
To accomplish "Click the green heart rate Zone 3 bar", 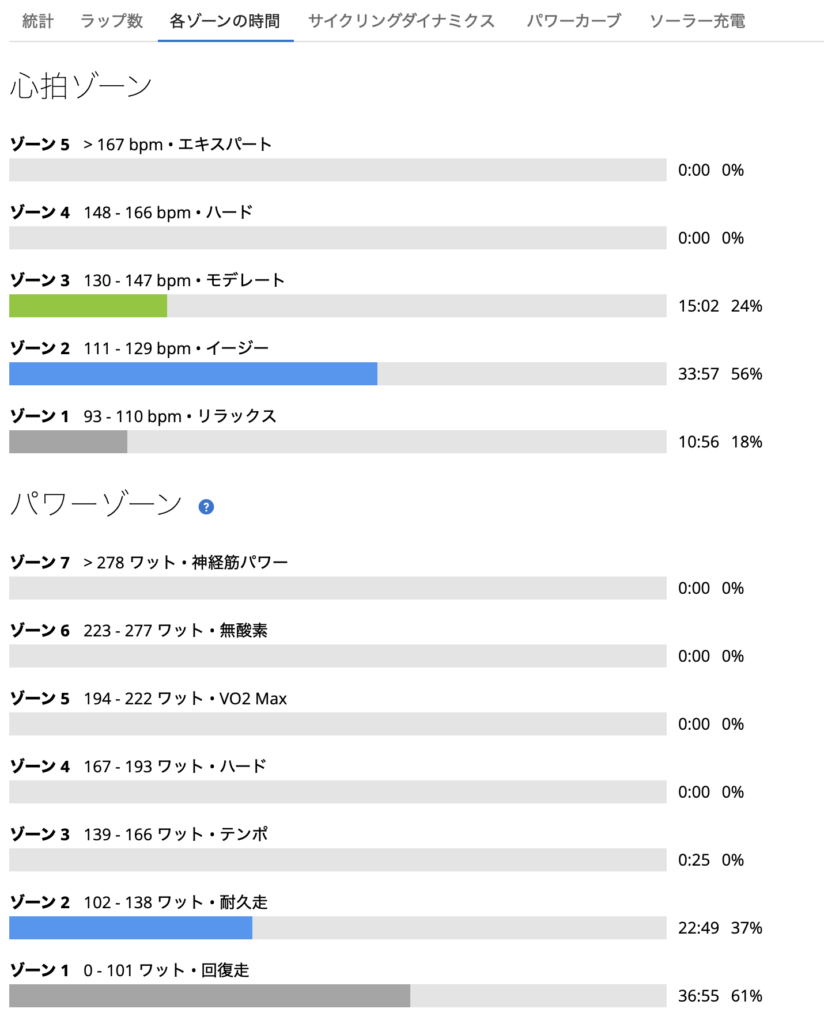I will click(88, 306).
